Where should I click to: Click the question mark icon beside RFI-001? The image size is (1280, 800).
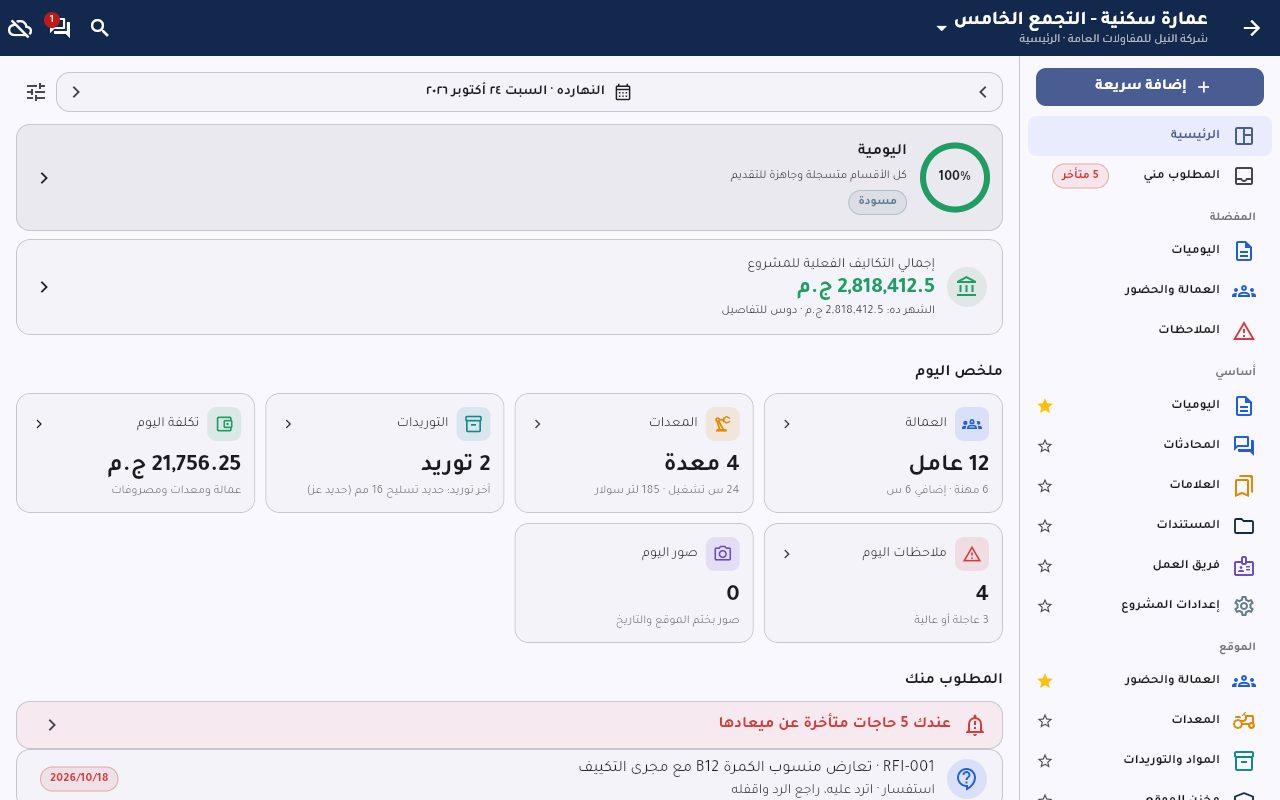pyautogui.click(x=967, y=779)
